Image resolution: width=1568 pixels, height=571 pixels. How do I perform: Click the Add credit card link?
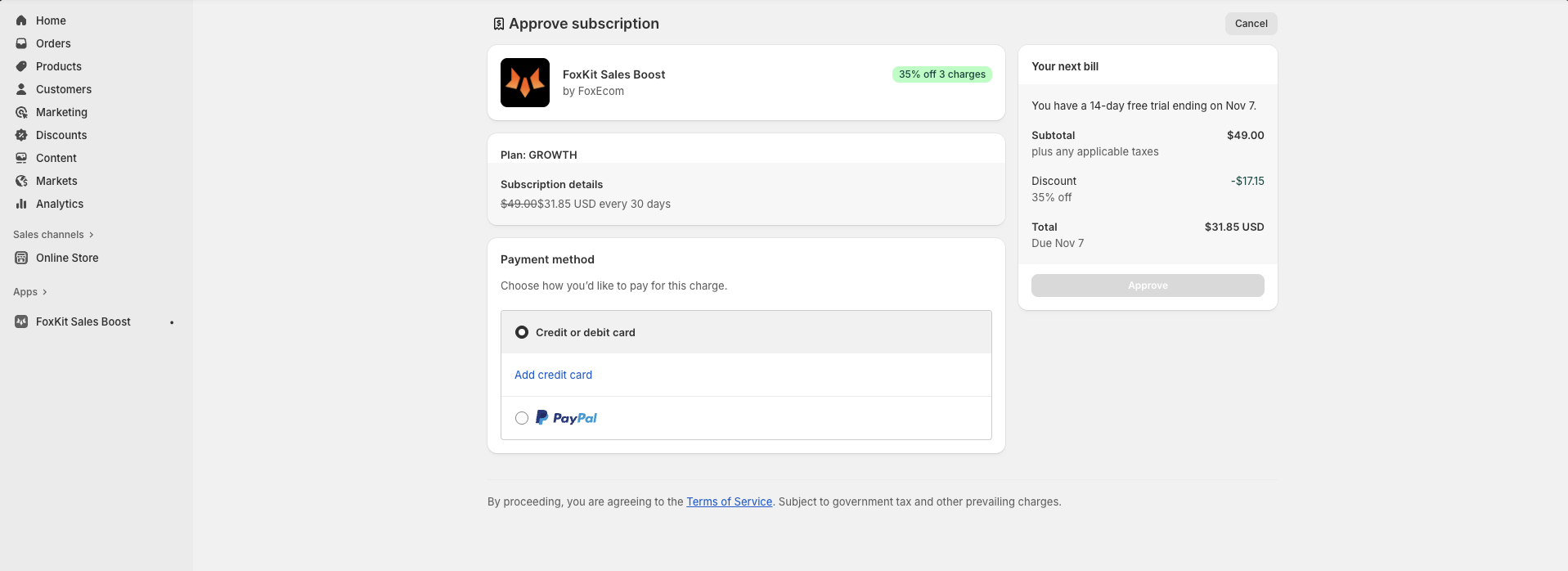pyautogui.click(x=553, y=375)
